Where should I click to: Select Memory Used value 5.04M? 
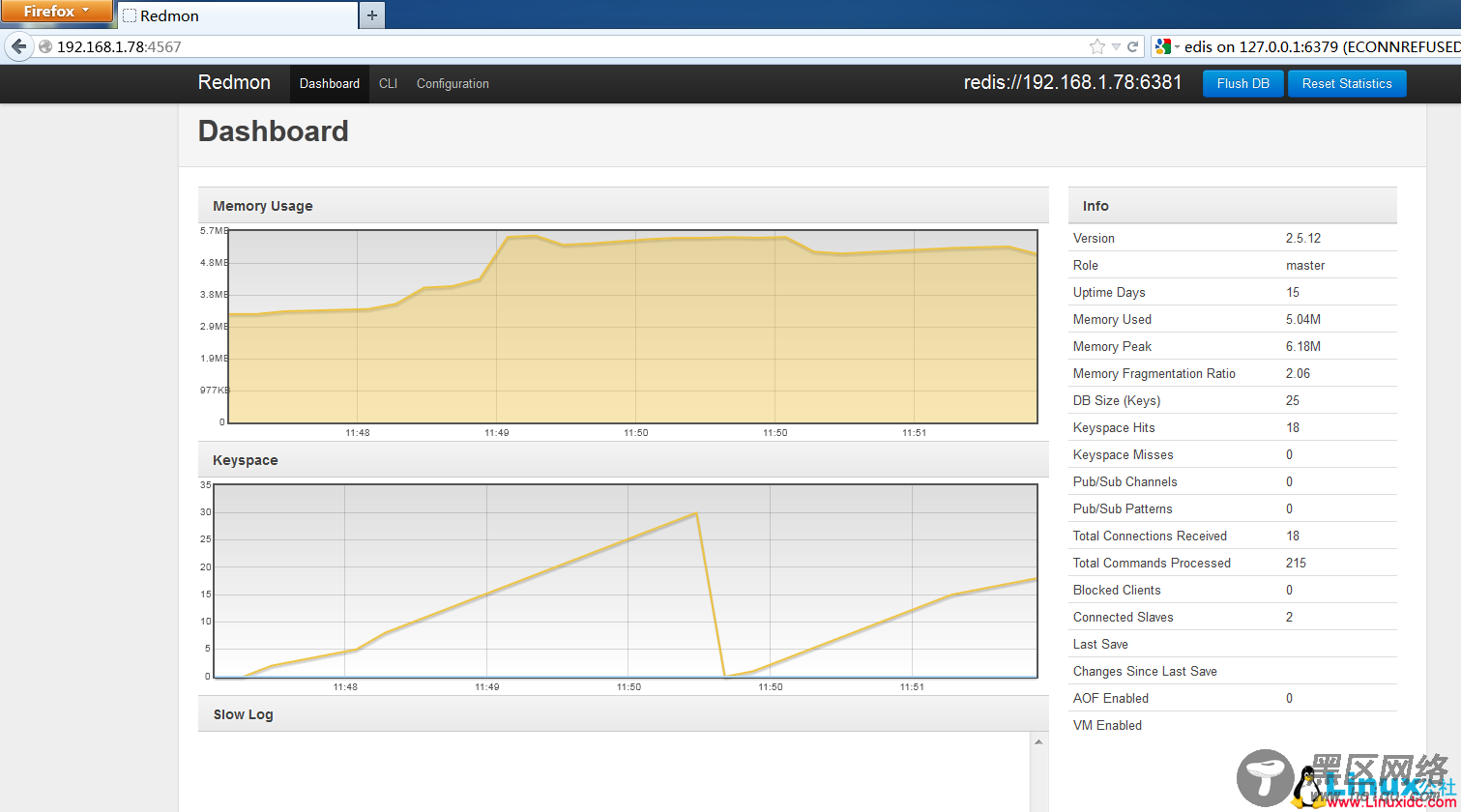[x=1303, y=319]
